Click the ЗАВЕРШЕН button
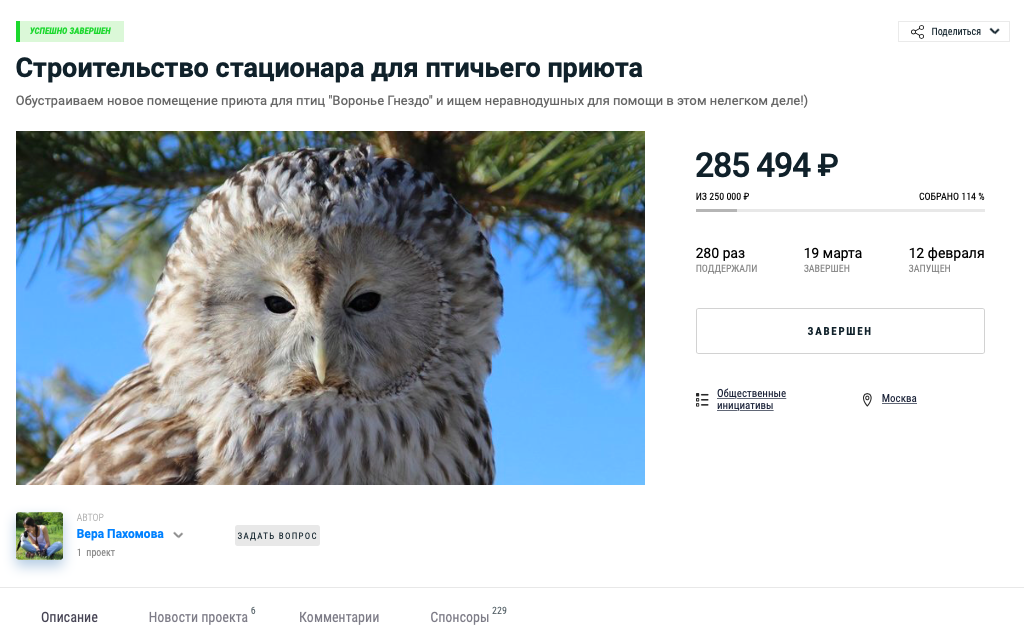1024x633 pixels. coord(840,331)
